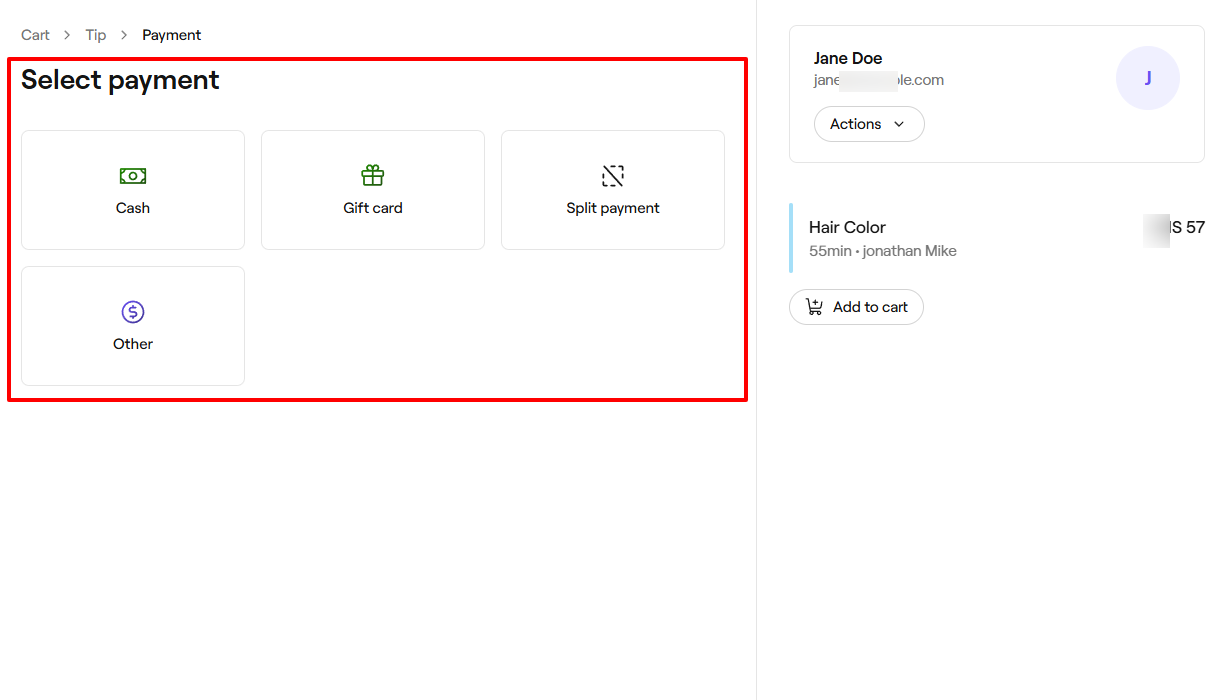Open Jane Doe's round avatar
The height and width of the screenshot is (700, 1212).
click(1147, 78)
